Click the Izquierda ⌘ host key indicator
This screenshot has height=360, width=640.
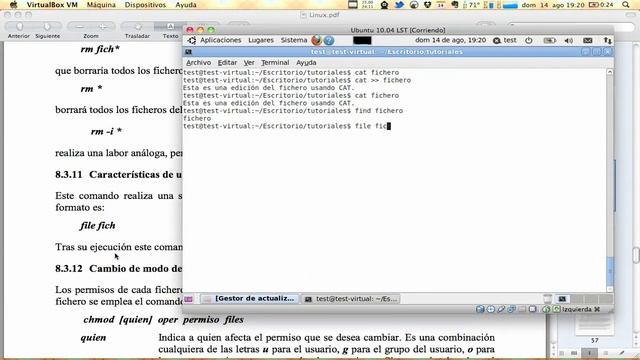[581, 309]
